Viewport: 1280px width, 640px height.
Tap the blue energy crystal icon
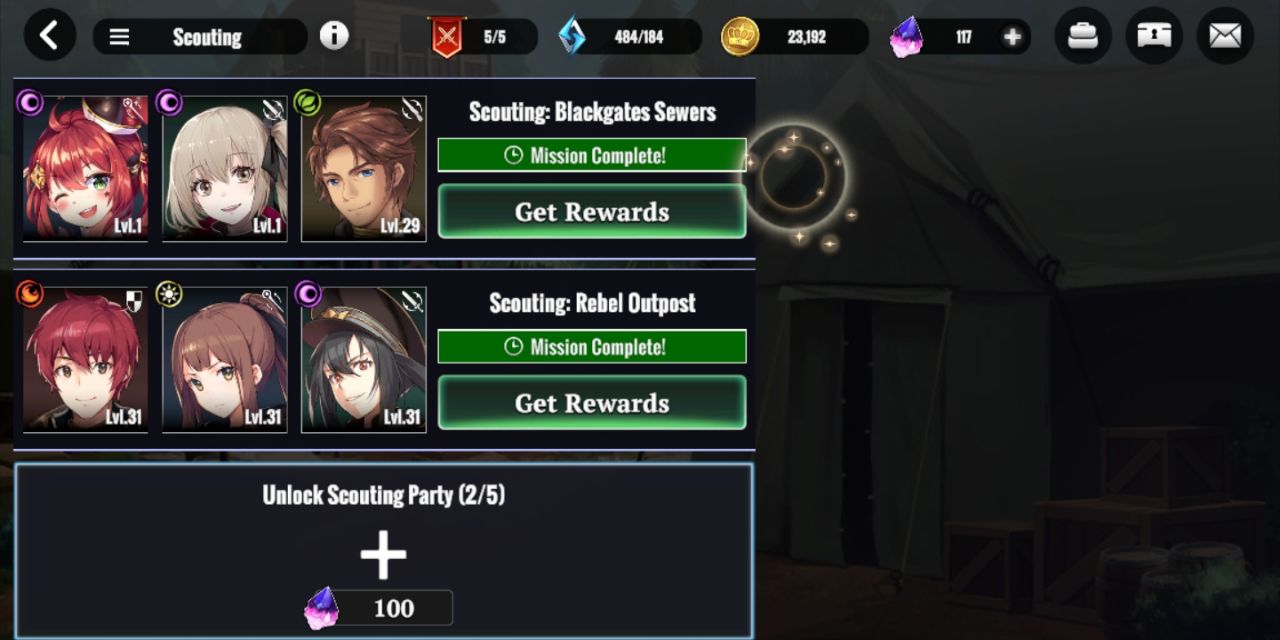click(x=572, y=36)
